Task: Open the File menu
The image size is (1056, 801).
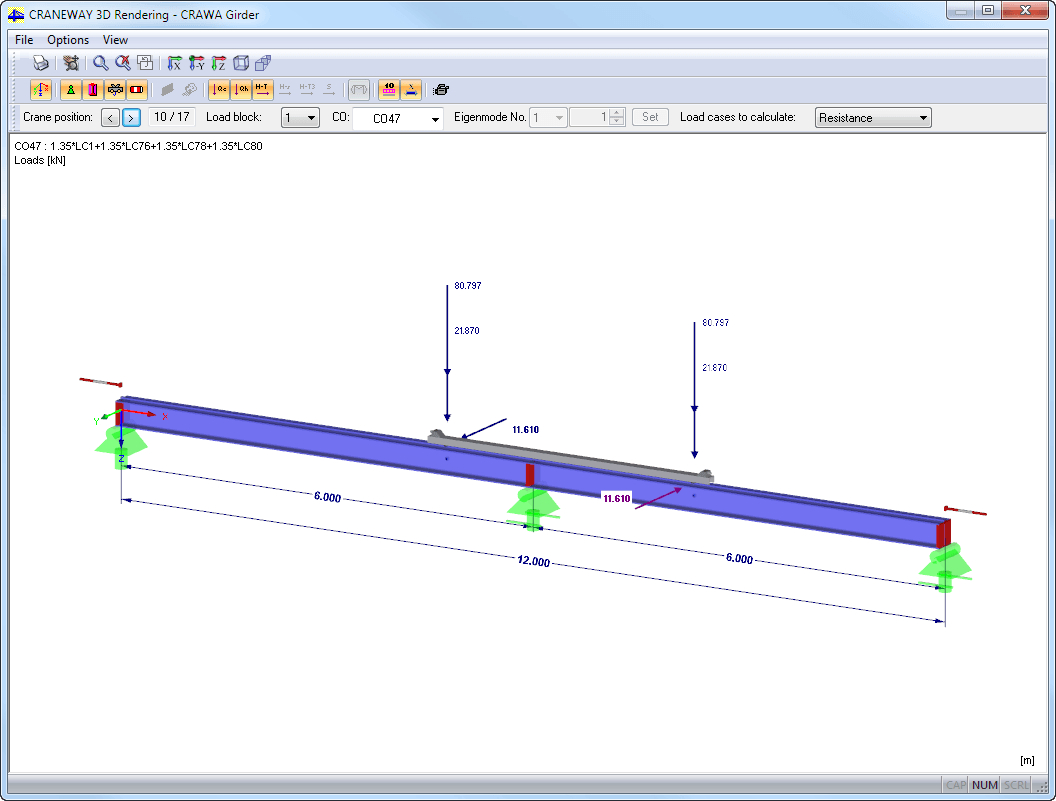Action: click(x=24, y=40)
